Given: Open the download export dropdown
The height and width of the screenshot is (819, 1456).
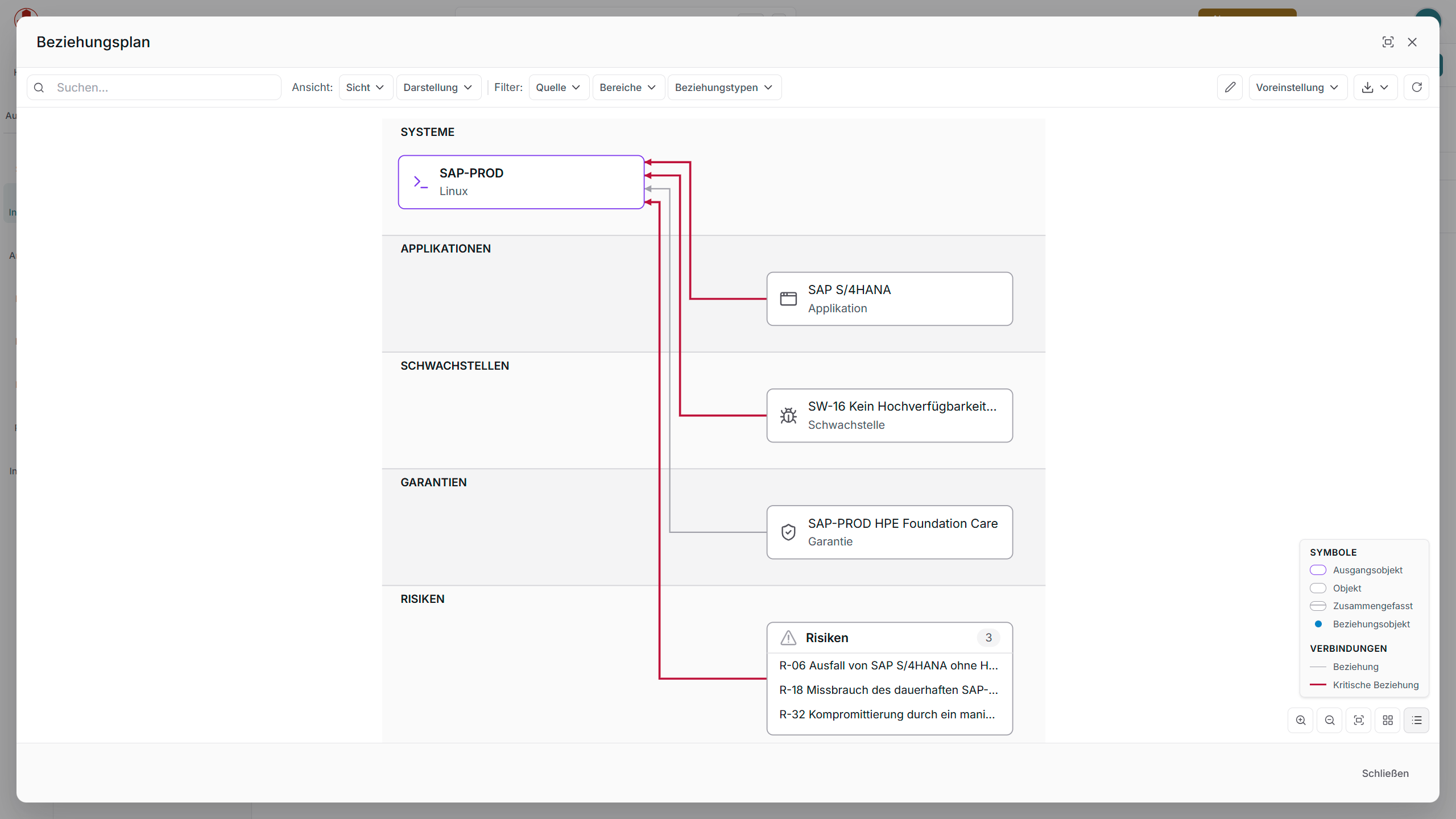Looking at the screenshot, I should [1375, 87].
